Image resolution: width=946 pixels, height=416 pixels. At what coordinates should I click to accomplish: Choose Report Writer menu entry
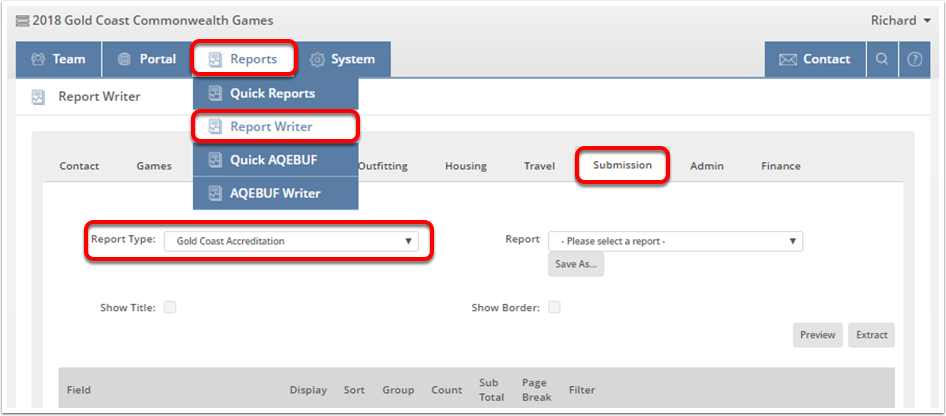tap(276, 127)
